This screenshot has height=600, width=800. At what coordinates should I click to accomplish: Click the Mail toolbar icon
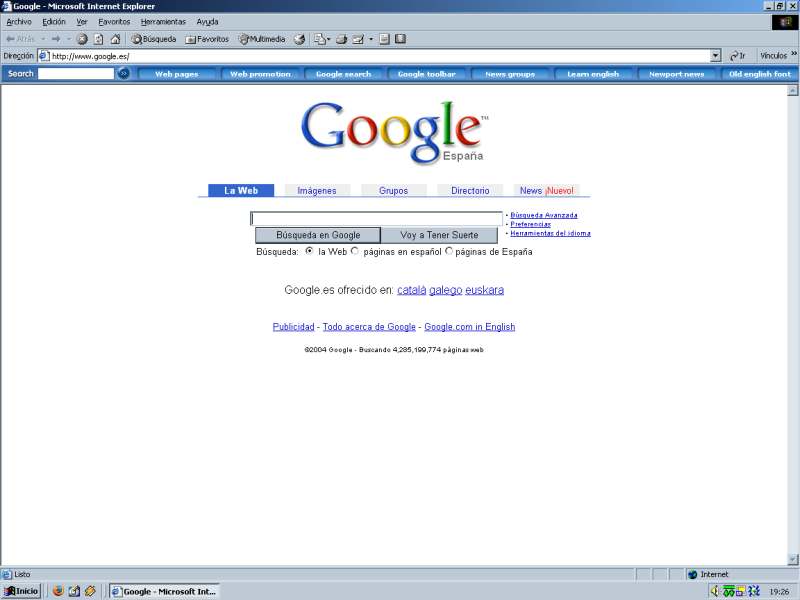click(319, 39)
